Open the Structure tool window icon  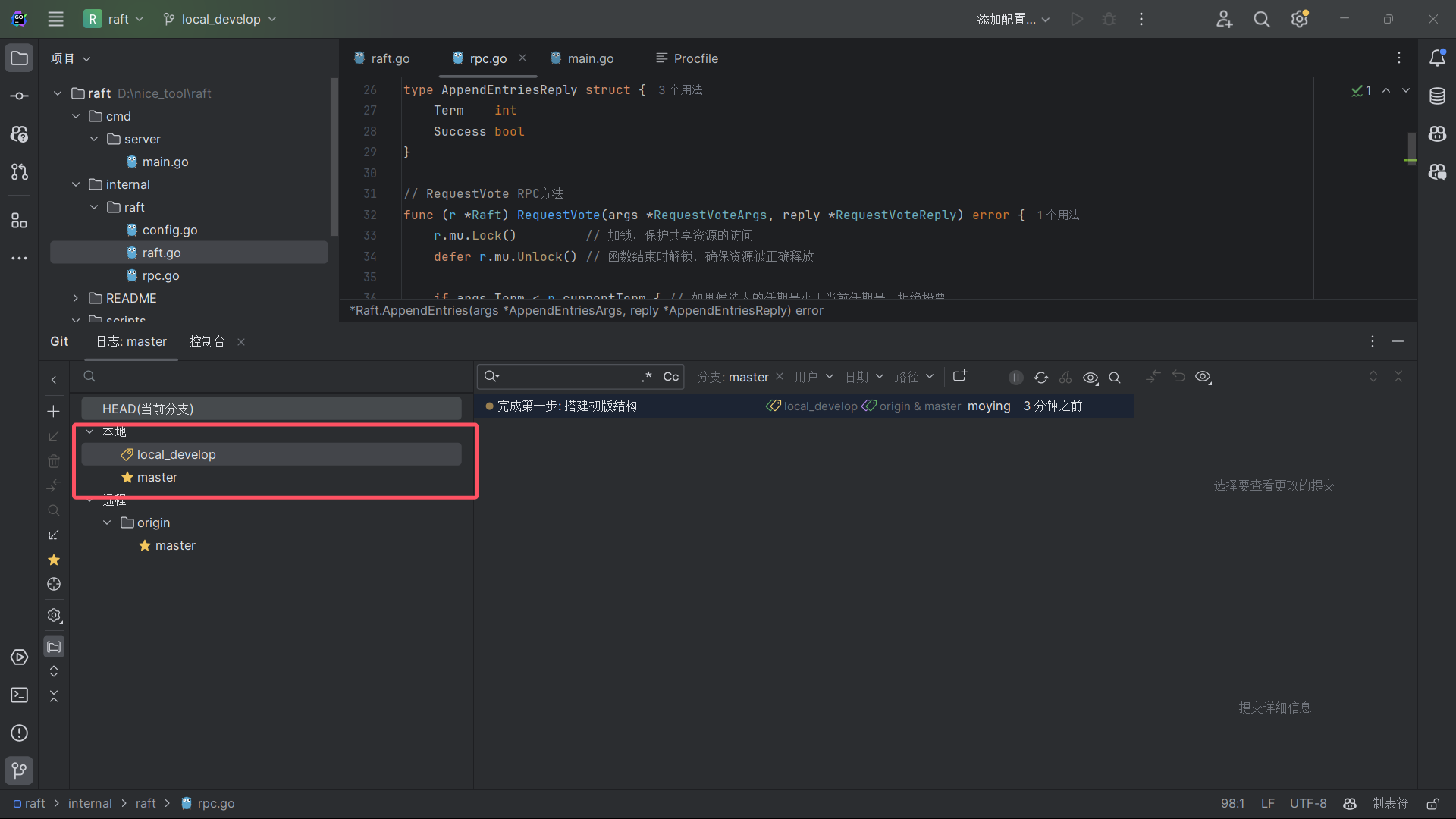pyautogui.click(x=20, y=221)
